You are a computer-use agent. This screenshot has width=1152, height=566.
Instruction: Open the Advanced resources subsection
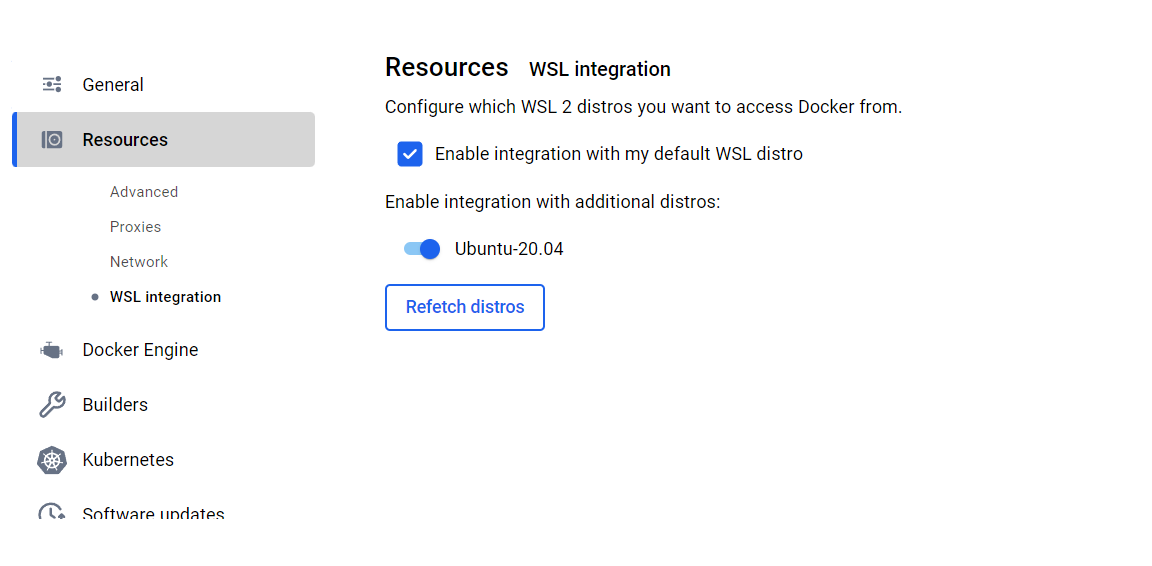point(144,192)
